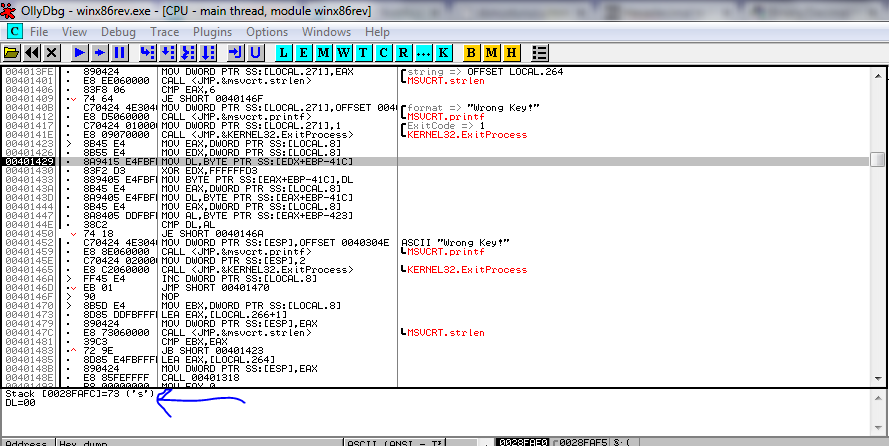The height and width of the screenshot is (446, 889).
Task: Open Windows list with W icon
Action: coord(344,53)
